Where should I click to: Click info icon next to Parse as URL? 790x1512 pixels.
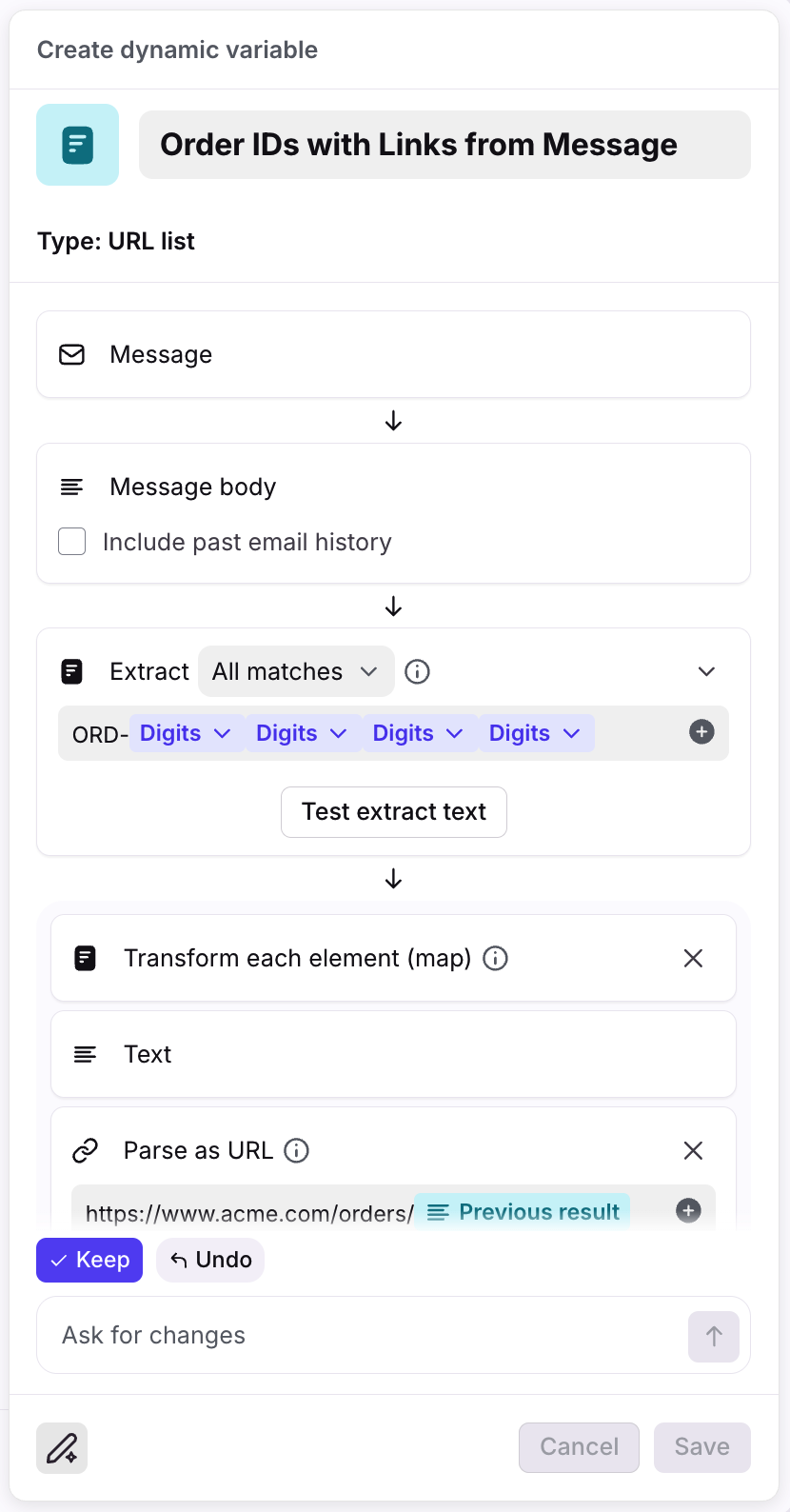click(297, 1151)
